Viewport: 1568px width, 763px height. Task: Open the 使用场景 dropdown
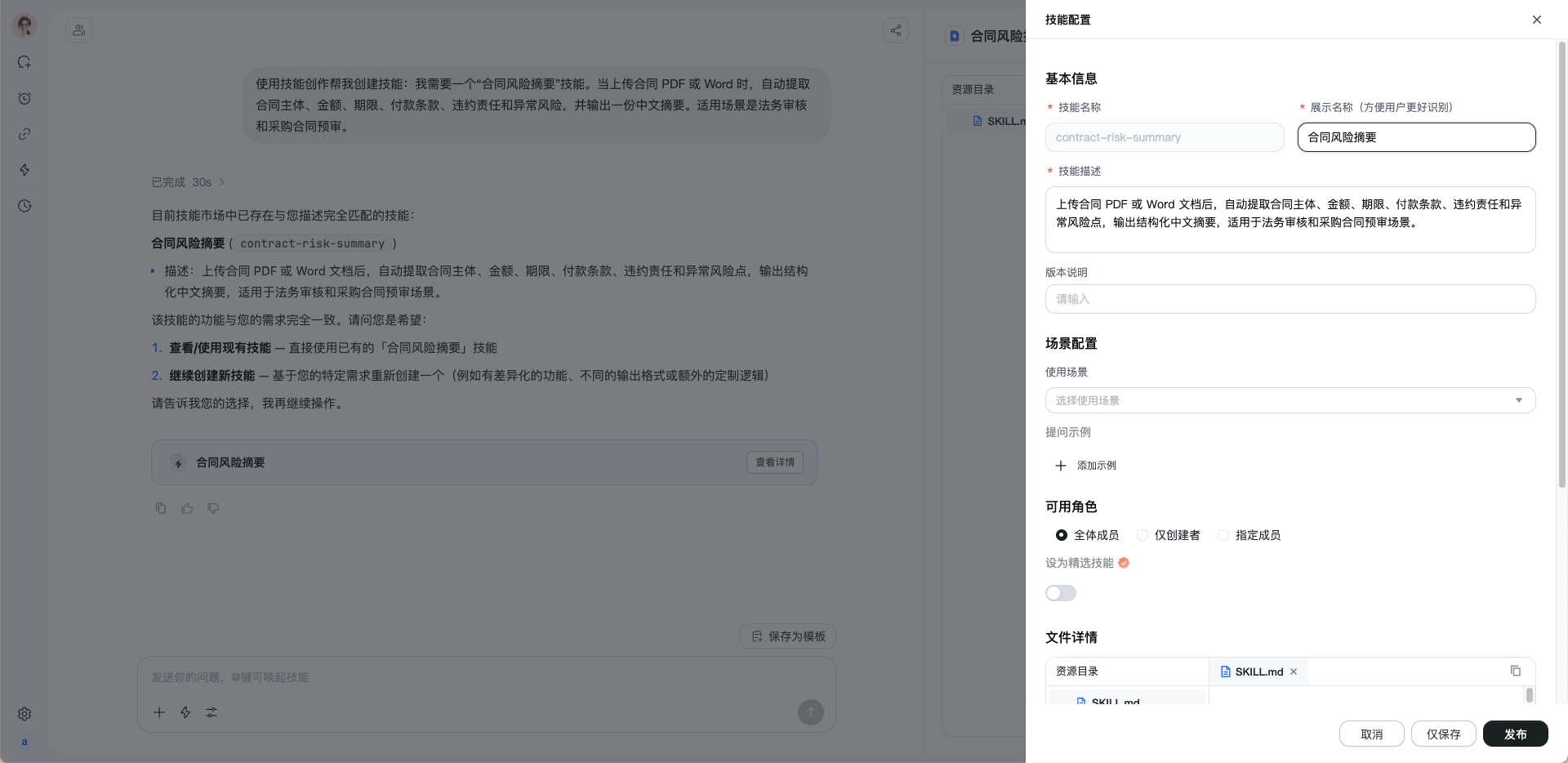point(1290,400)
